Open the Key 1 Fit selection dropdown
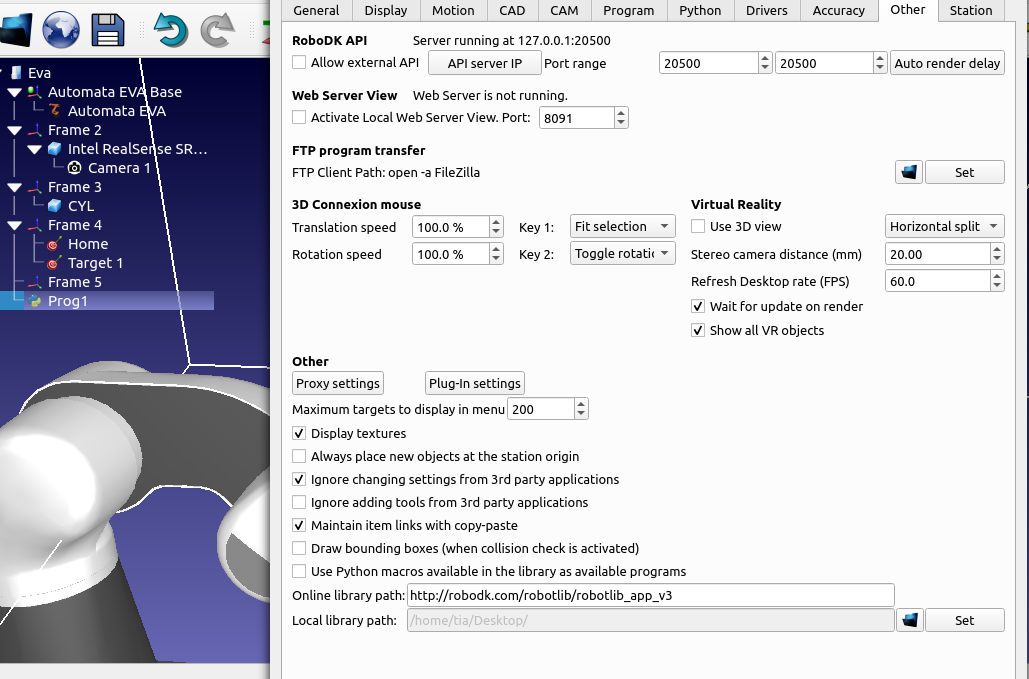Screen dimensions: 1029x679 pyautogui.click(x=622, y=227)
